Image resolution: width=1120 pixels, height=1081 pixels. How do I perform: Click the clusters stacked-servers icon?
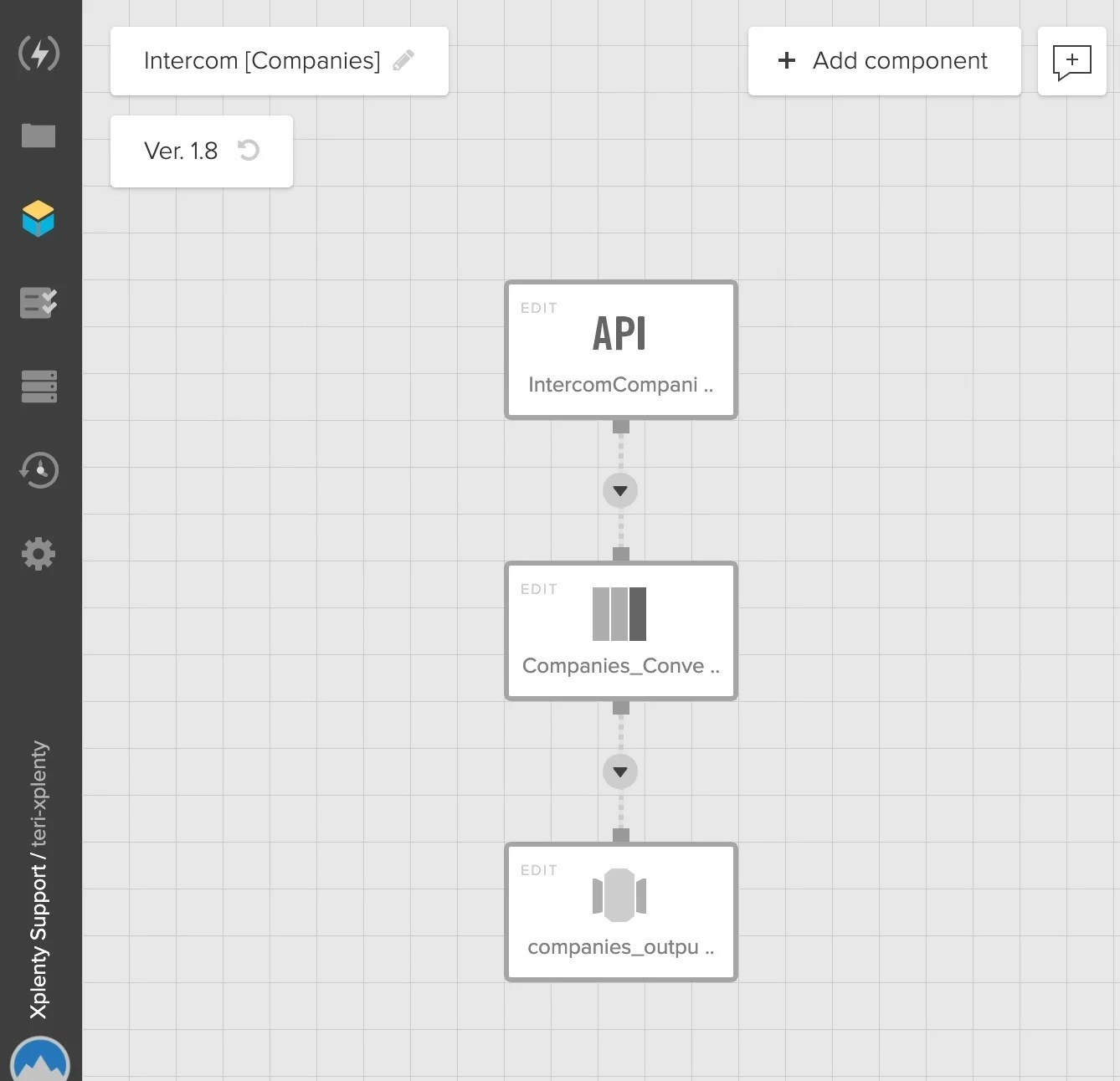point(39,386)
